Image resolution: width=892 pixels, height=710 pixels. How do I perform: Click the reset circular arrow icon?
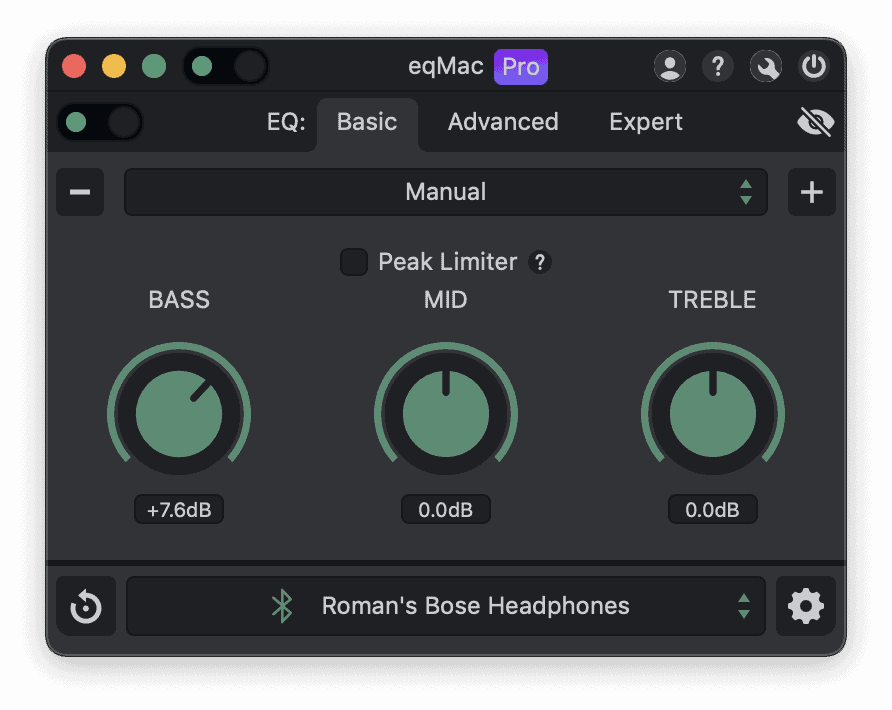[x=86, y=606]
